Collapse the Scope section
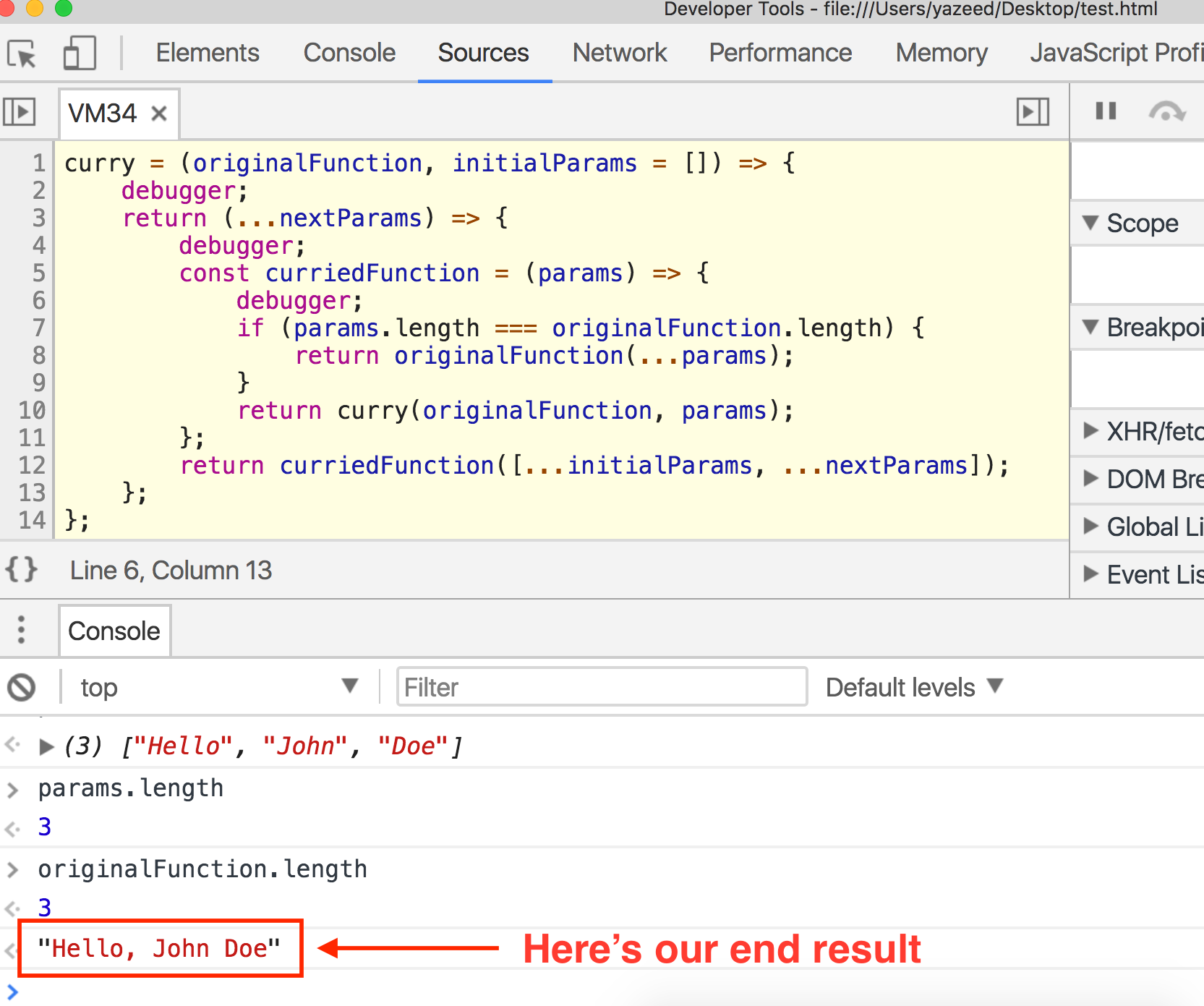The image size is (1204, 1006). (1092, 223)
